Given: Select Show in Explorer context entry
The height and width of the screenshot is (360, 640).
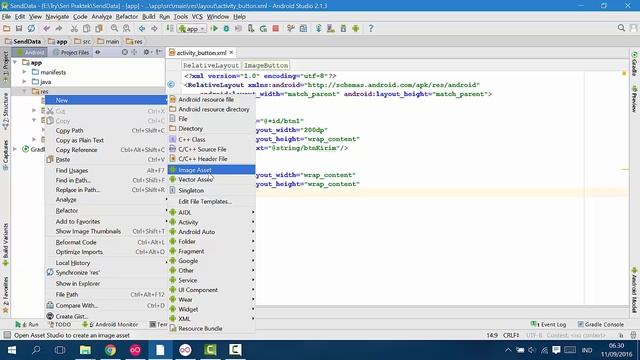Looking at the screenshot, I should pos(106,283).
